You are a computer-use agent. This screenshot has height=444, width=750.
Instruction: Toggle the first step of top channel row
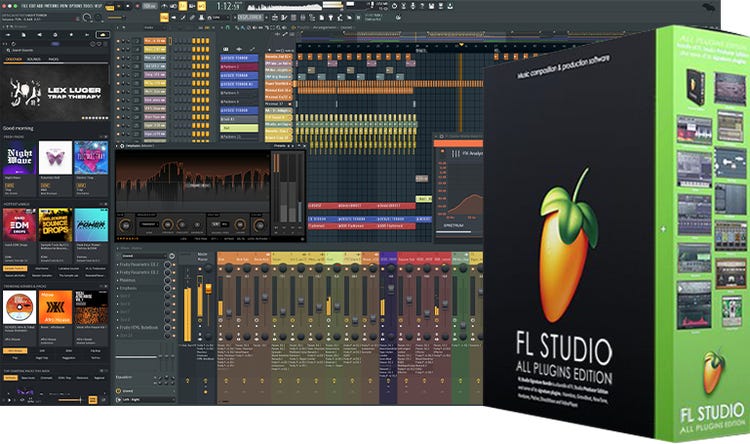click(176, 41)
